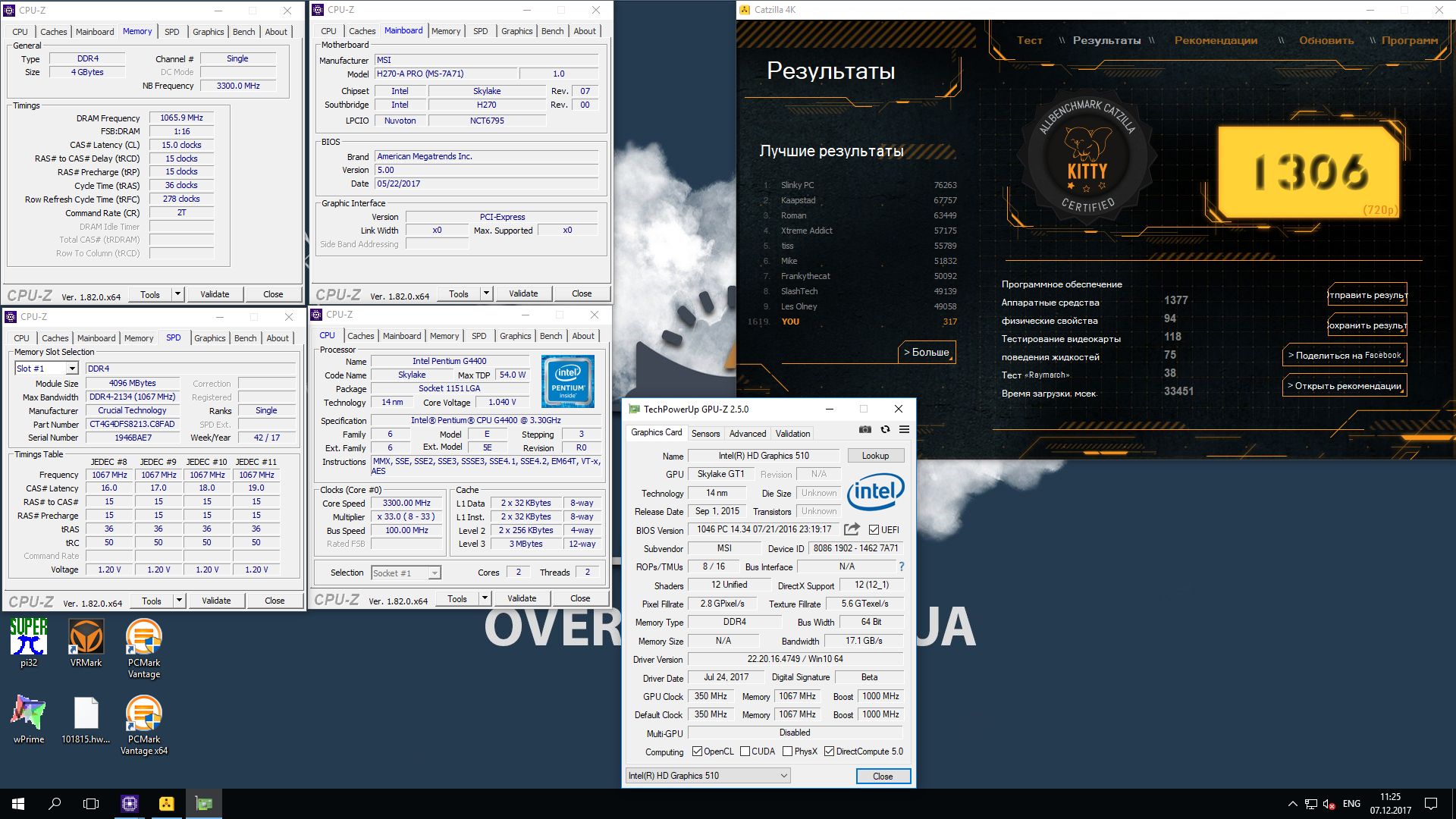Image resolution: width=1456 pixels, height=819 pixels.
Task: Toggle the UEFI checkbox in GPU-Z
Action: (874, 529)
